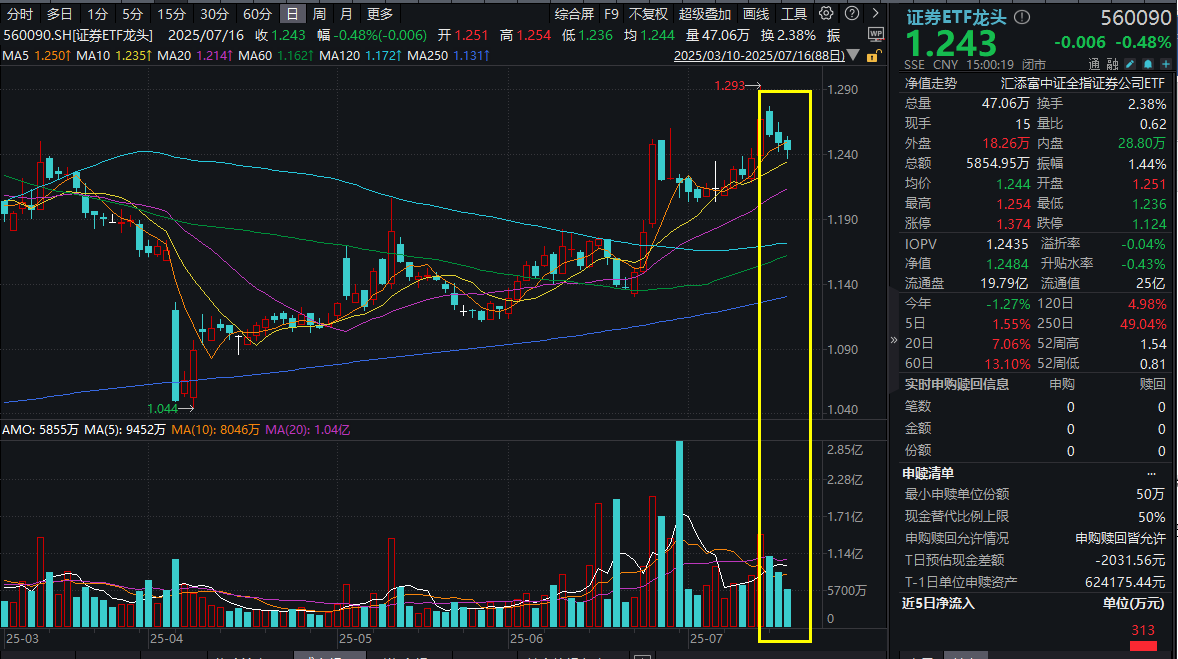This screenshot has height=659, width=1178.
Task: Open the 净值走势 link
Action: tap(931, 83)
